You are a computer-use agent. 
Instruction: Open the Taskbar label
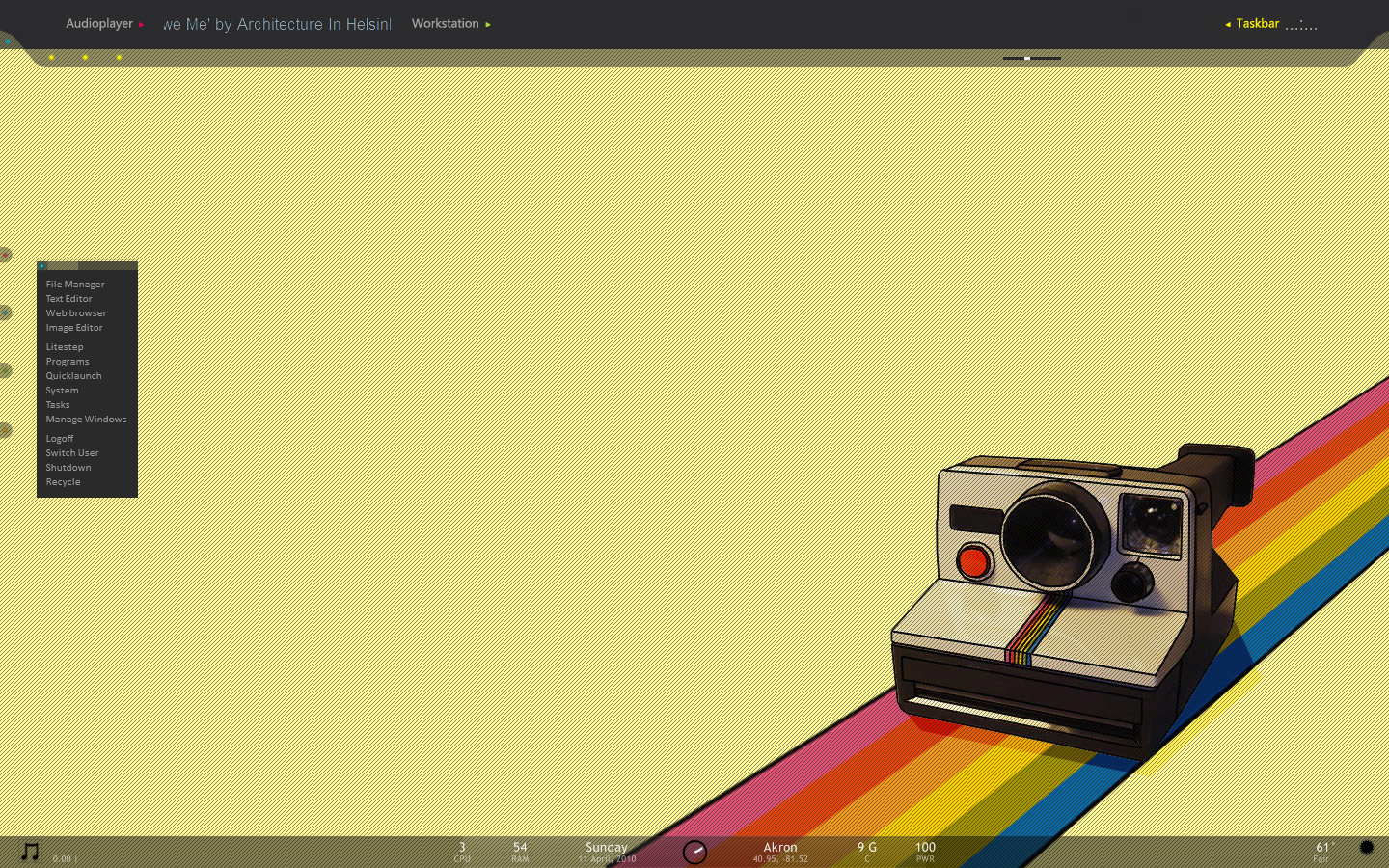coord(1258,23)
